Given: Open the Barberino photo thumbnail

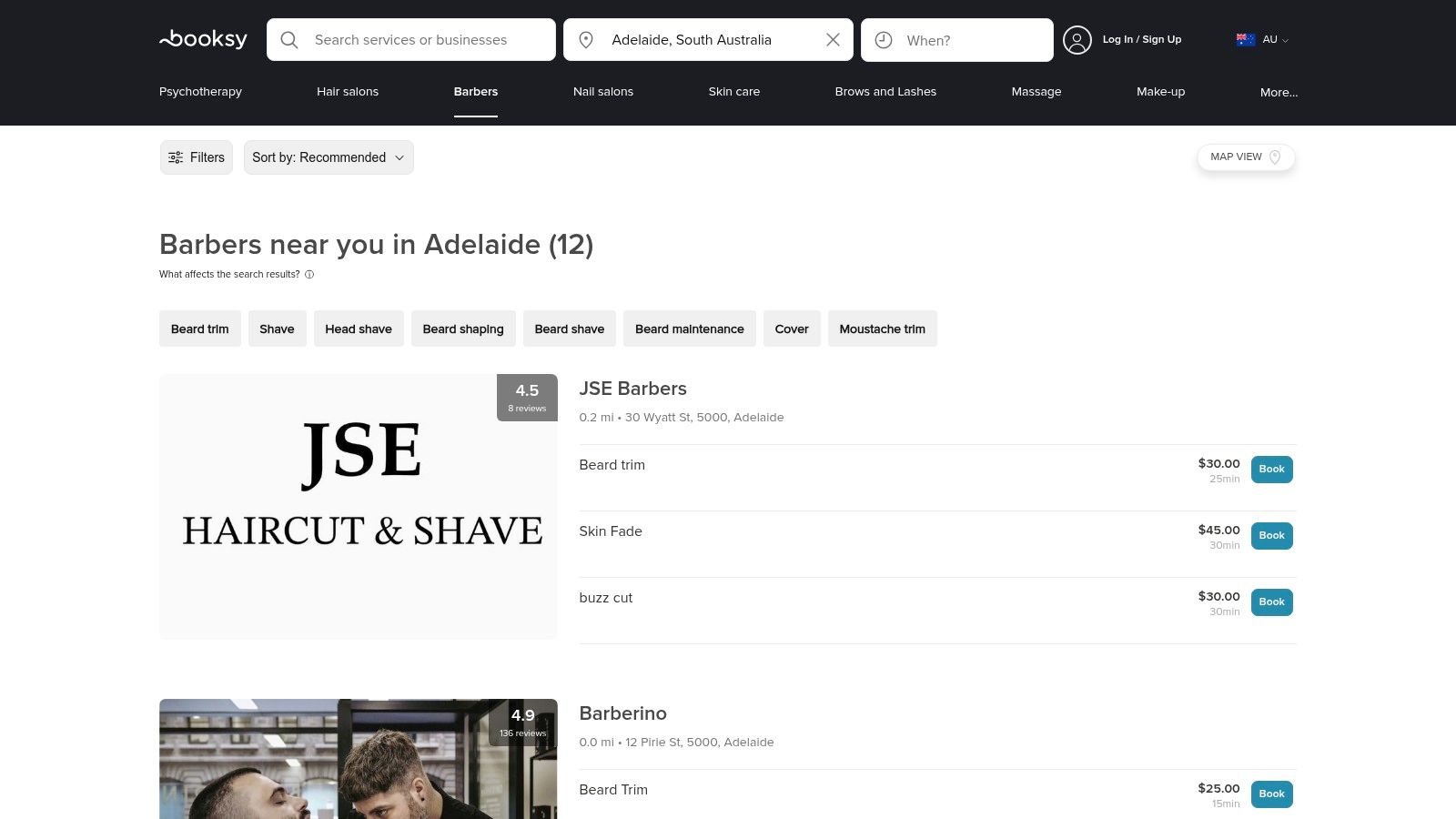Looking at the screenshot, I should pyautogui.click(x=359, y=759).
